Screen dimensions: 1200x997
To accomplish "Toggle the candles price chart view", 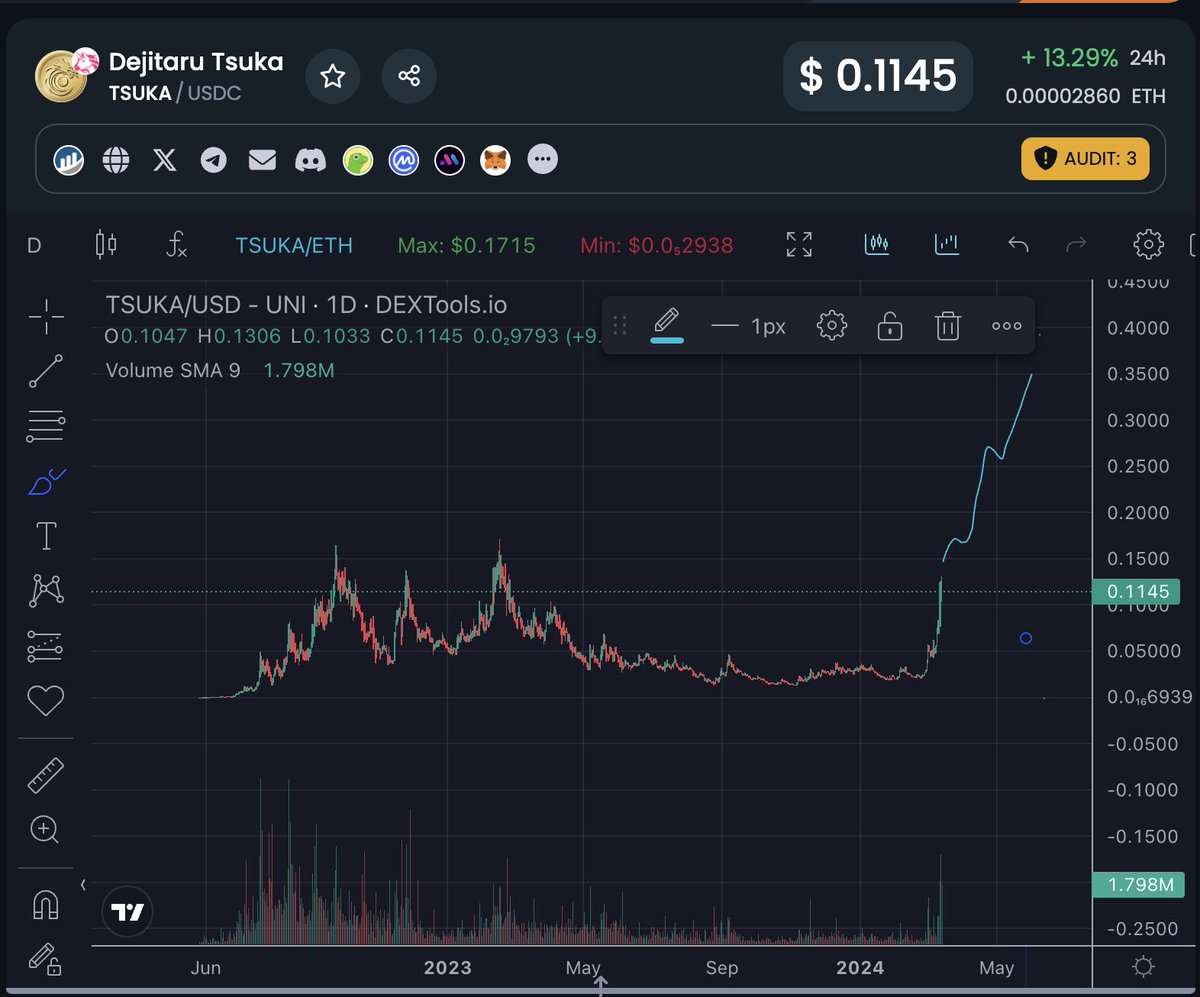I will (877, 243).
